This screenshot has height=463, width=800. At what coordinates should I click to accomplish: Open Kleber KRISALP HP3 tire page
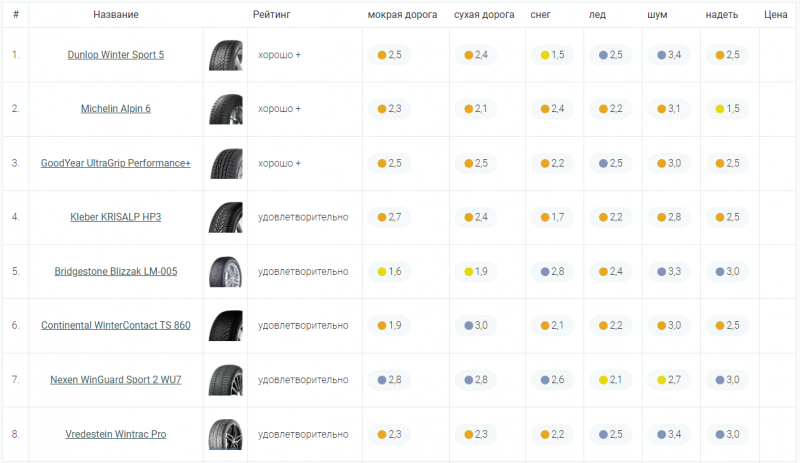click(x=116, y=217)
